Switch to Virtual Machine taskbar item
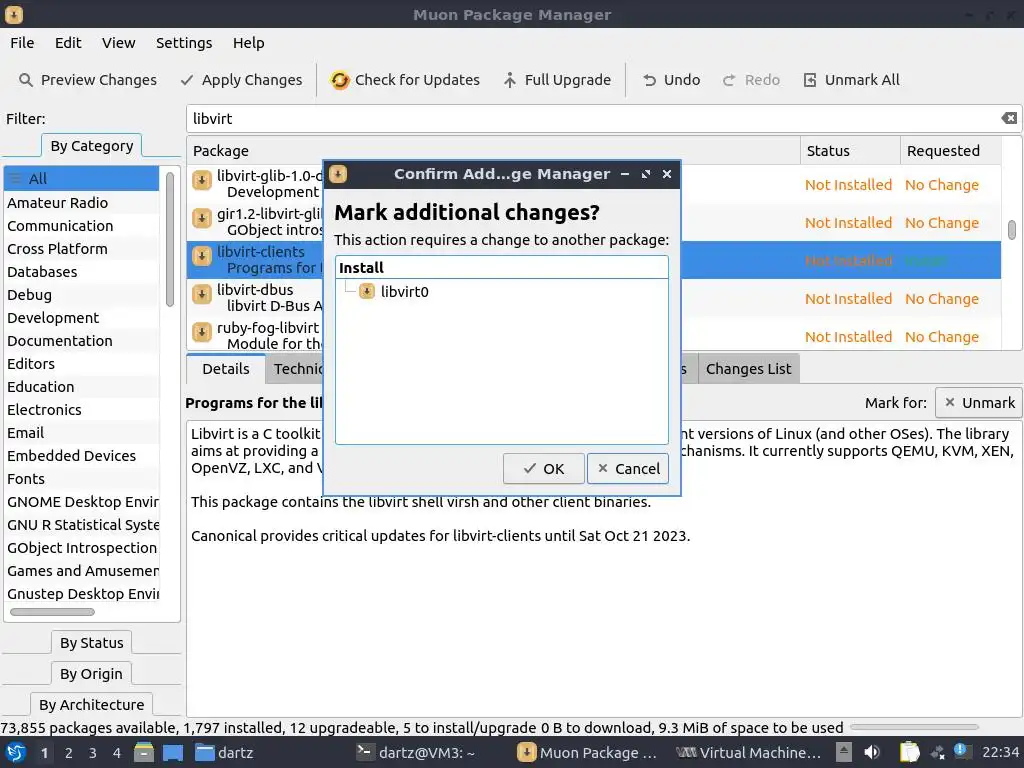Screen dimensions: 1024x768 point(748,753)
